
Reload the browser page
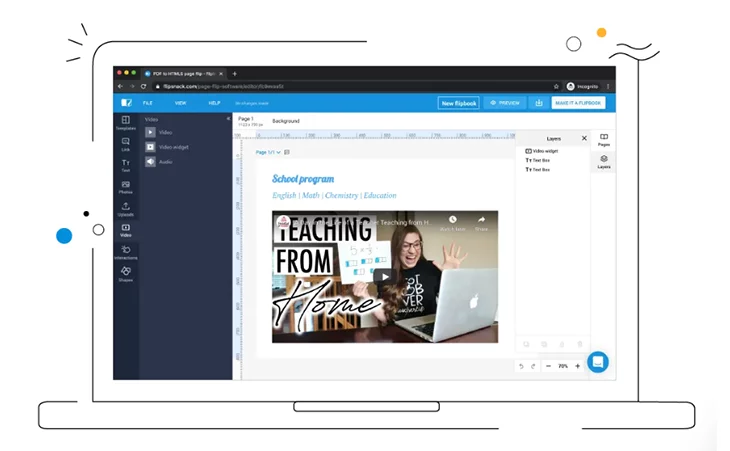tap(143, 87)
